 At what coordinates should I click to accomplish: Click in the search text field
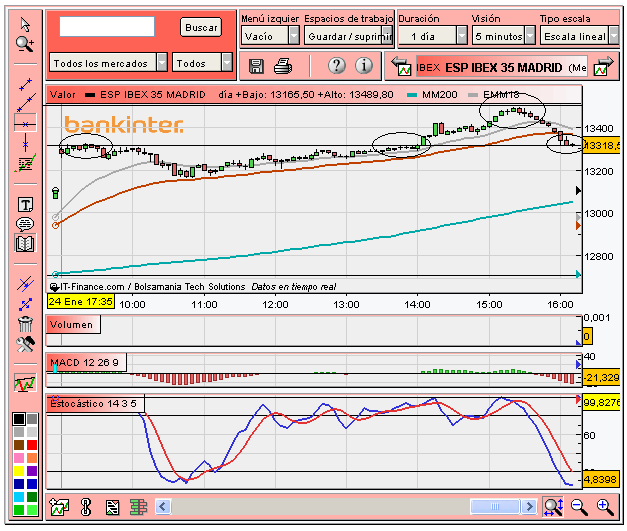pyautogui.click(x=107, y=26)
